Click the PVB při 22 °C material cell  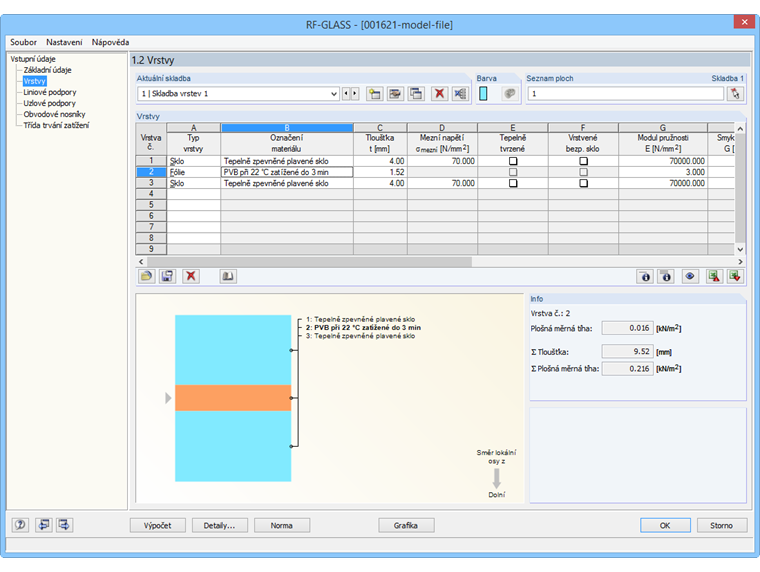[287, 172]
